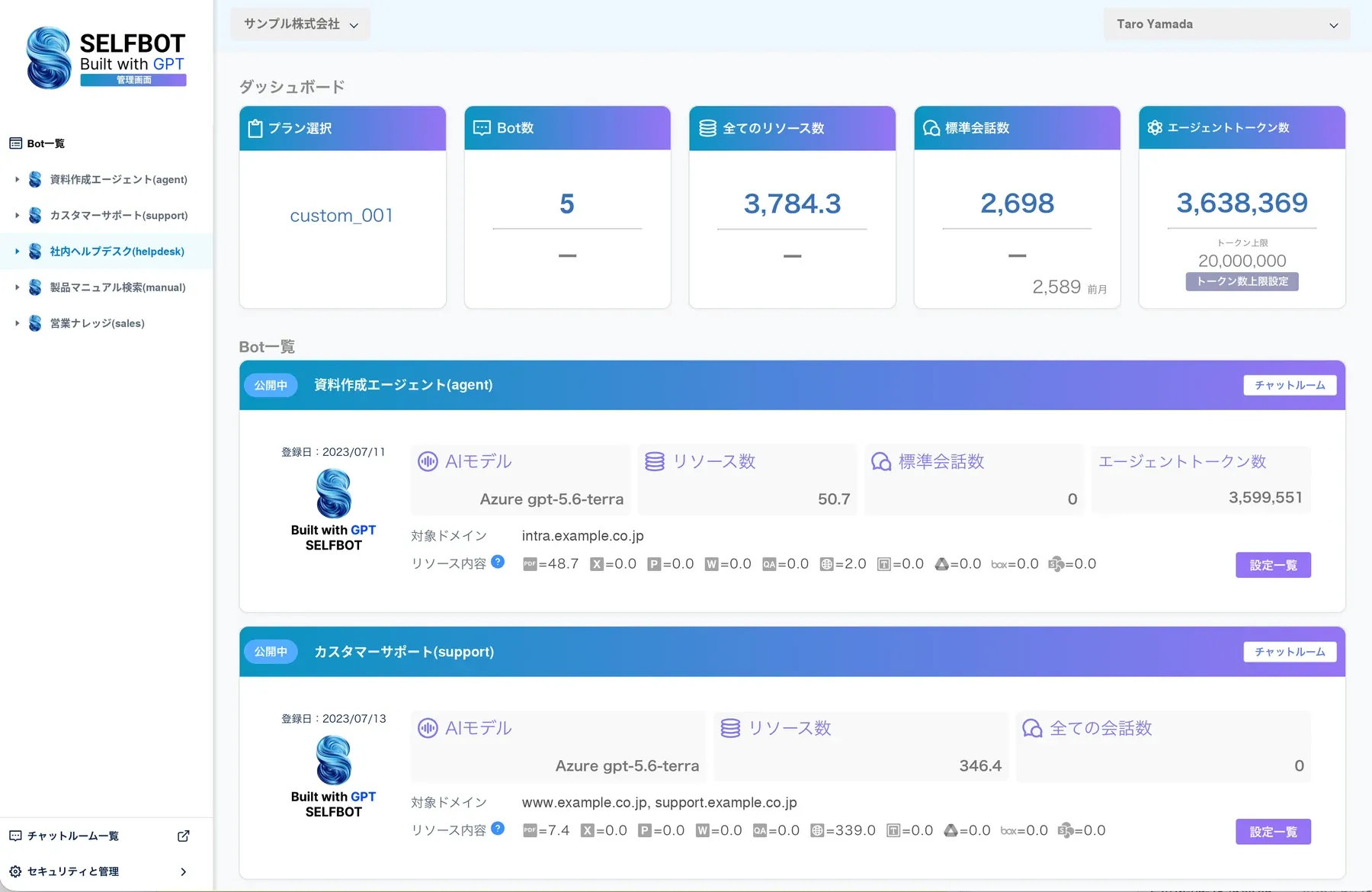Screen dimensions: 1372x892
Task: Click 設定一覧 for the support bot
Action: [x=1273, y=832]
